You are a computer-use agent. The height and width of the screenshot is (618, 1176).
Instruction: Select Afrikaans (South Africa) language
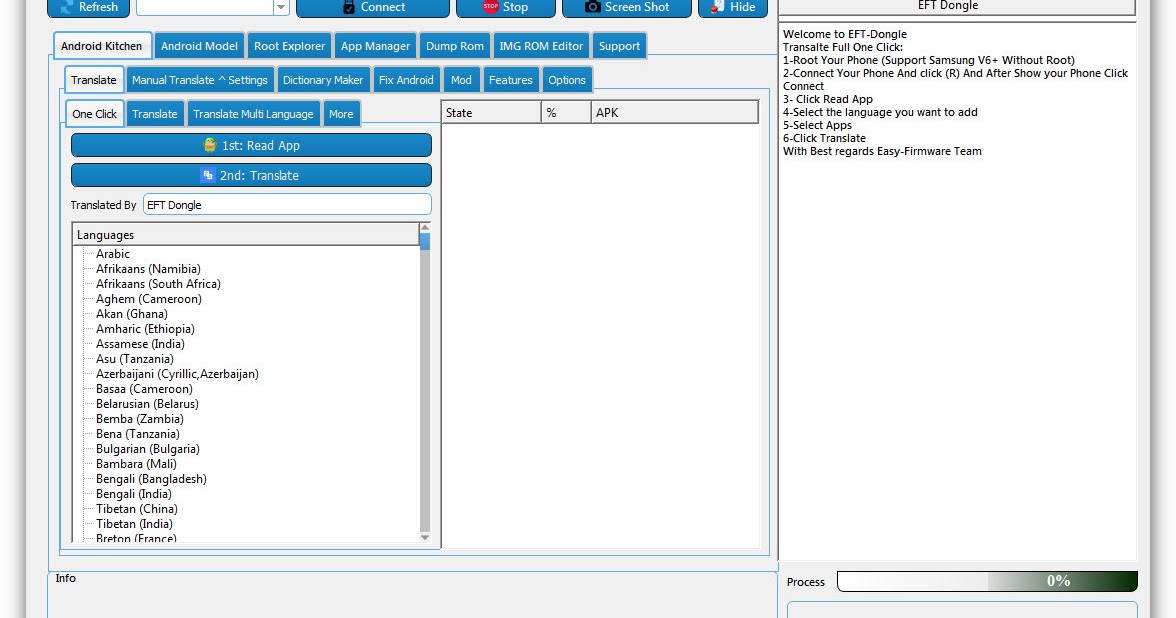pos(158,284)
